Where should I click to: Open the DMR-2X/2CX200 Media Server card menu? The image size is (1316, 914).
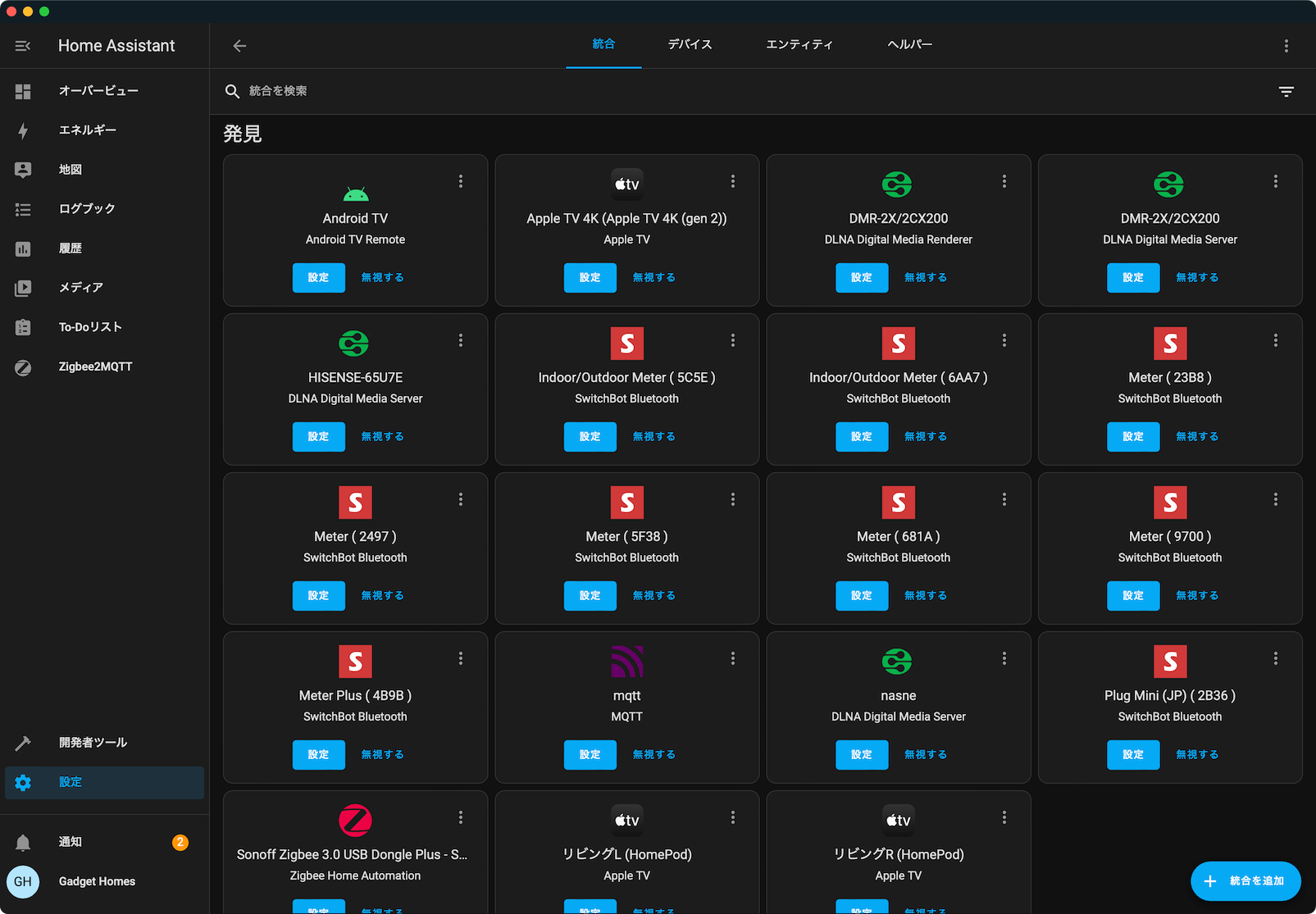1275,181
